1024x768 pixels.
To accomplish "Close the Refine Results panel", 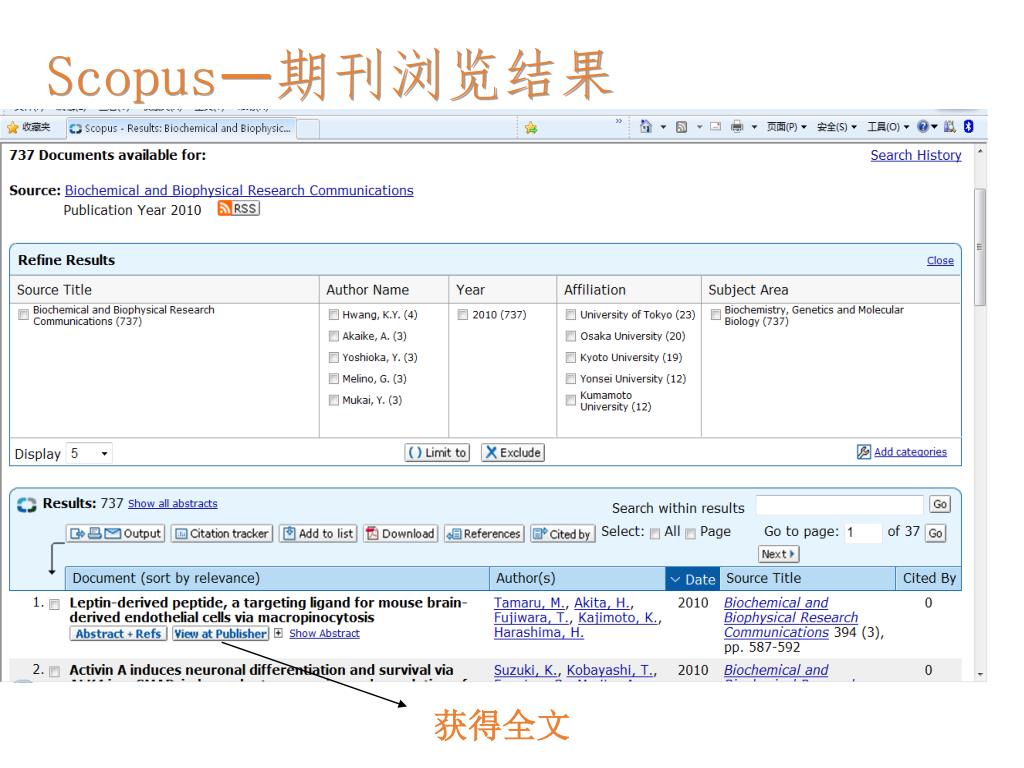I will tap(940, 261).
